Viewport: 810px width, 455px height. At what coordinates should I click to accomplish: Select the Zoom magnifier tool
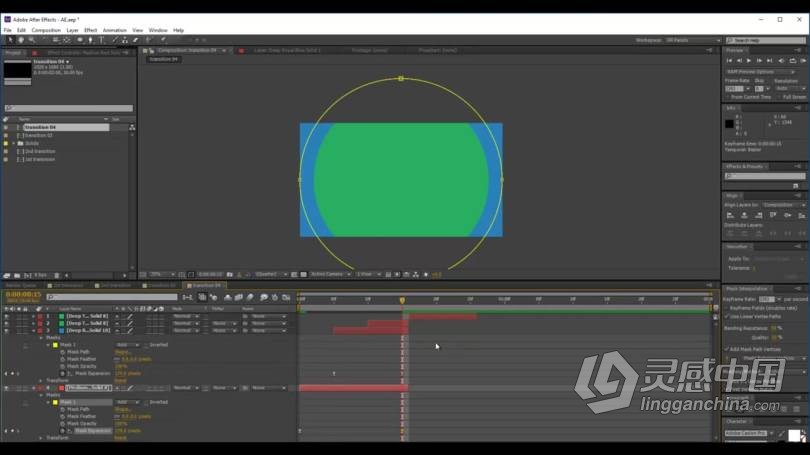coord(33,40)
